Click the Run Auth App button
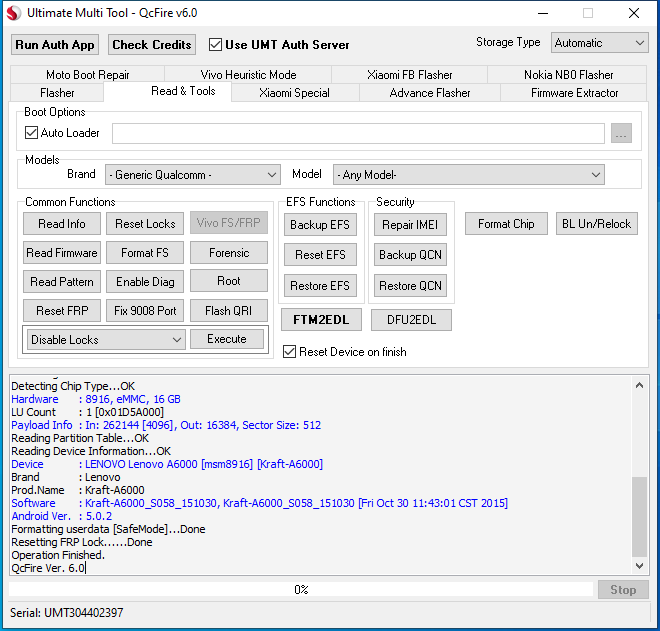Image resolution: width=660 pixels, height=631 pixels. [55, 45]
